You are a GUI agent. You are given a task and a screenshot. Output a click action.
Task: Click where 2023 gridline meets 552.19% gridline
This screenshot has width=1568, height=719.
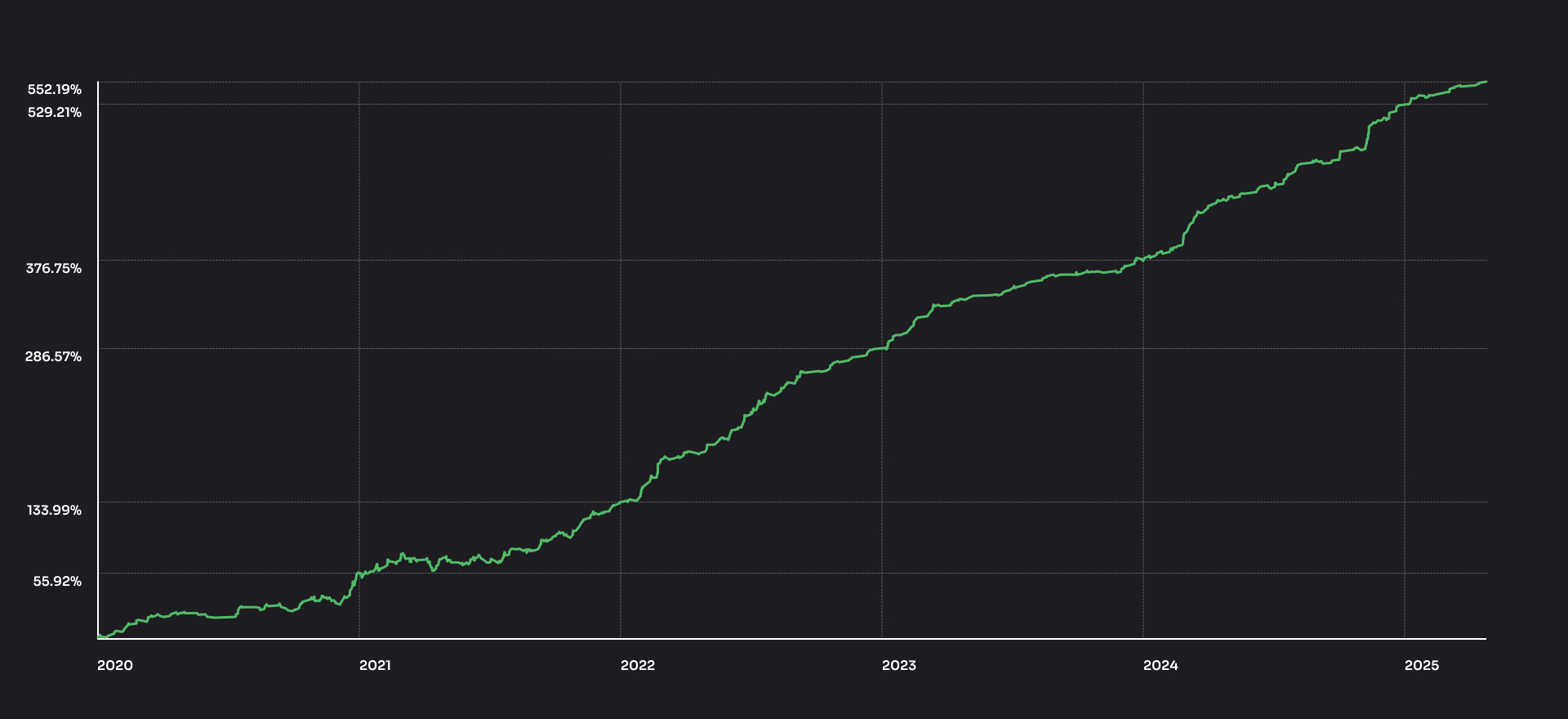click(x=882, y=82)
